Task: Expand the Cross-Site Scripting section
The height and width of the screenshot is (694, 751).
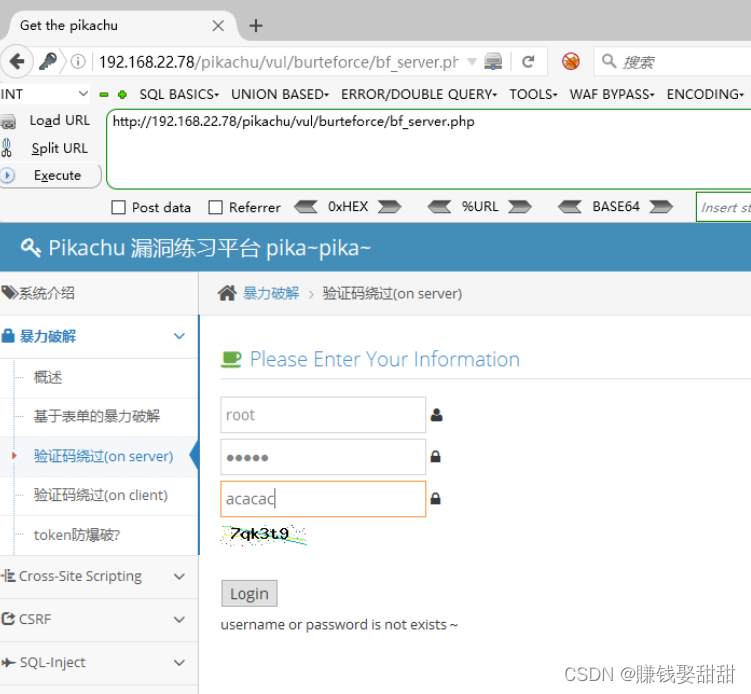Action: 99,576
